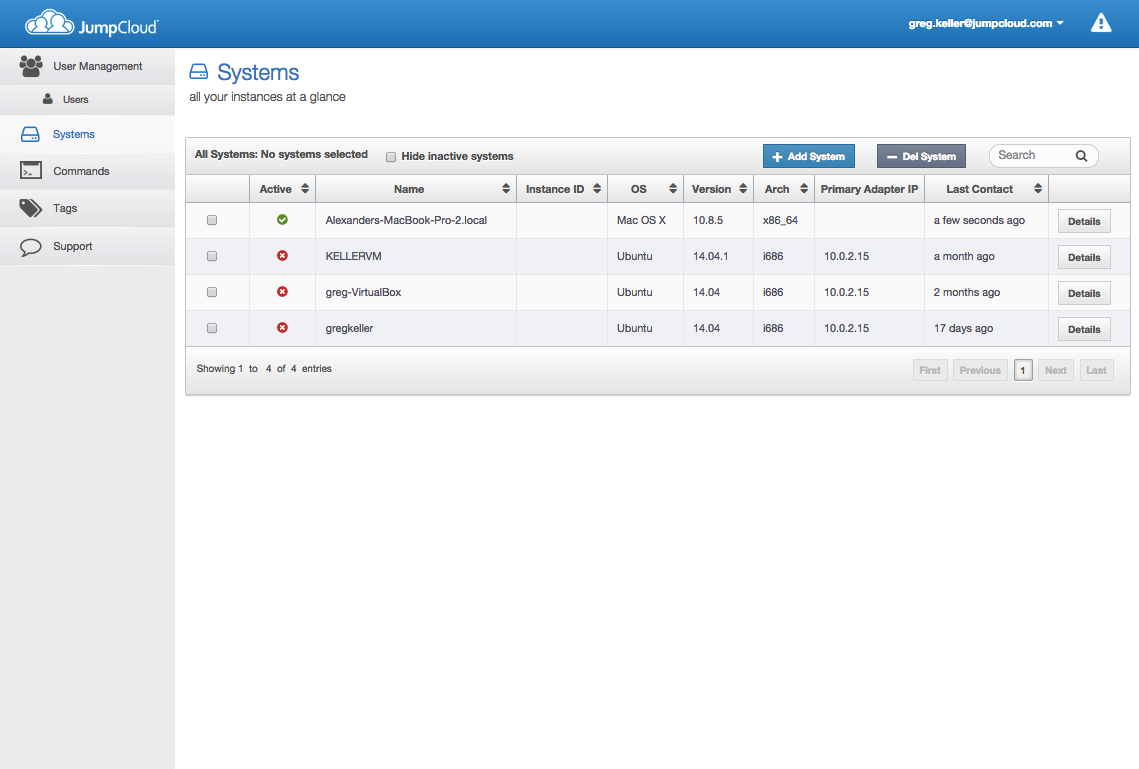Click the search magnifier icon
Viewport: 1139px width, 769px height.
click(x=1081, y=155)
